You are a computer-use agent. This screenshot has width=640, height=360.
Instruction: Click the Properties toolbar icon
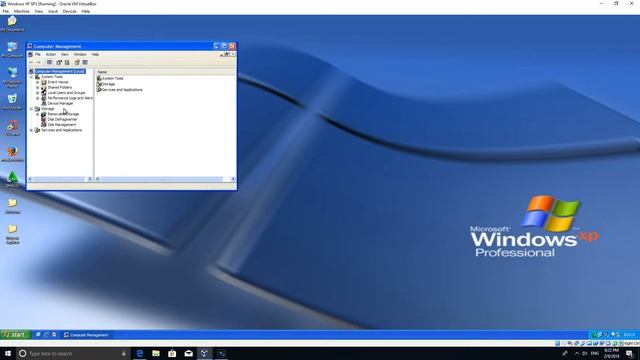coord(59,62)
